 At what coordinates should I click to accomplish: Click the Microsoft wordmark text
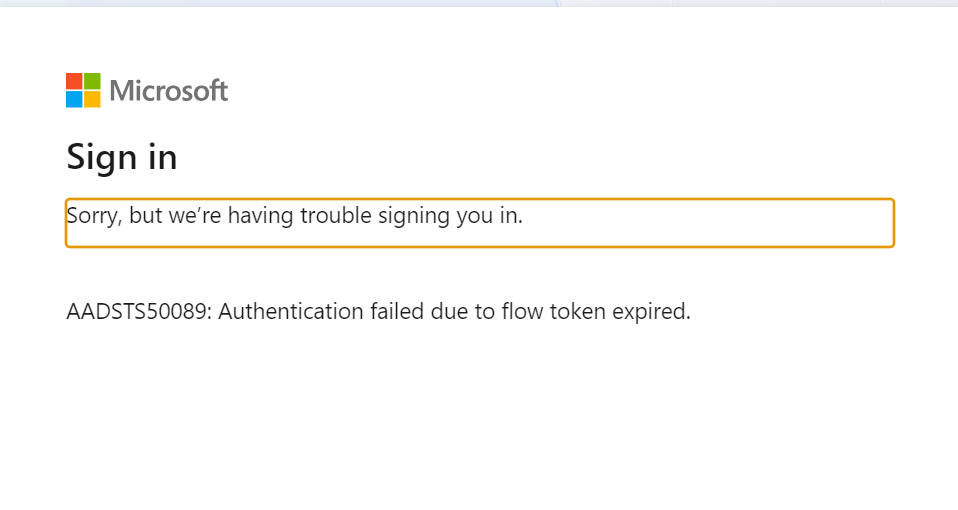coord(169,91)
